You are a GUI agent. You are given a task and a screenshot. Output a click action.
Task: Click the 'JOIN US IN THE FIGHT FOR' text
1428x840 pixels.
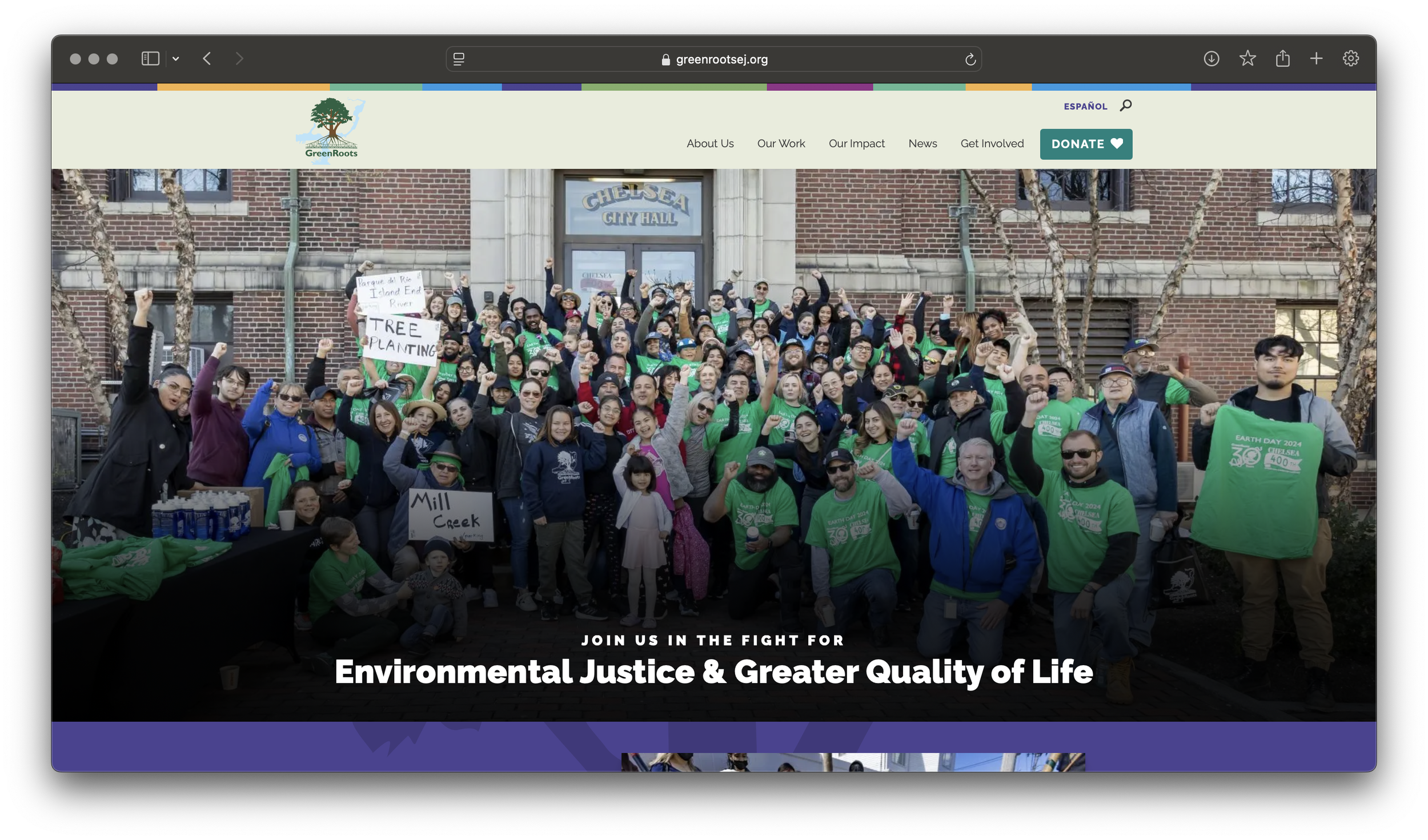[713, 641]
